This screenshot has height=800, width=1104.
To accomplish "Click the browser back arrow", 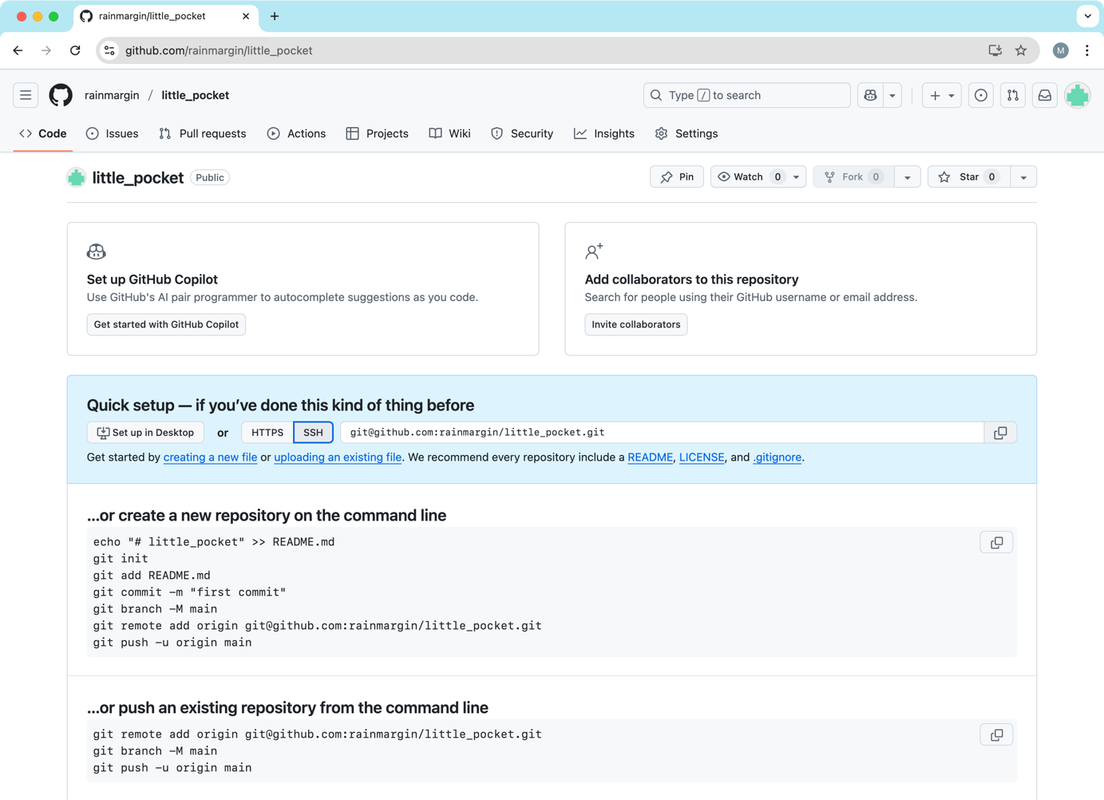I will [x=18, y=51].
